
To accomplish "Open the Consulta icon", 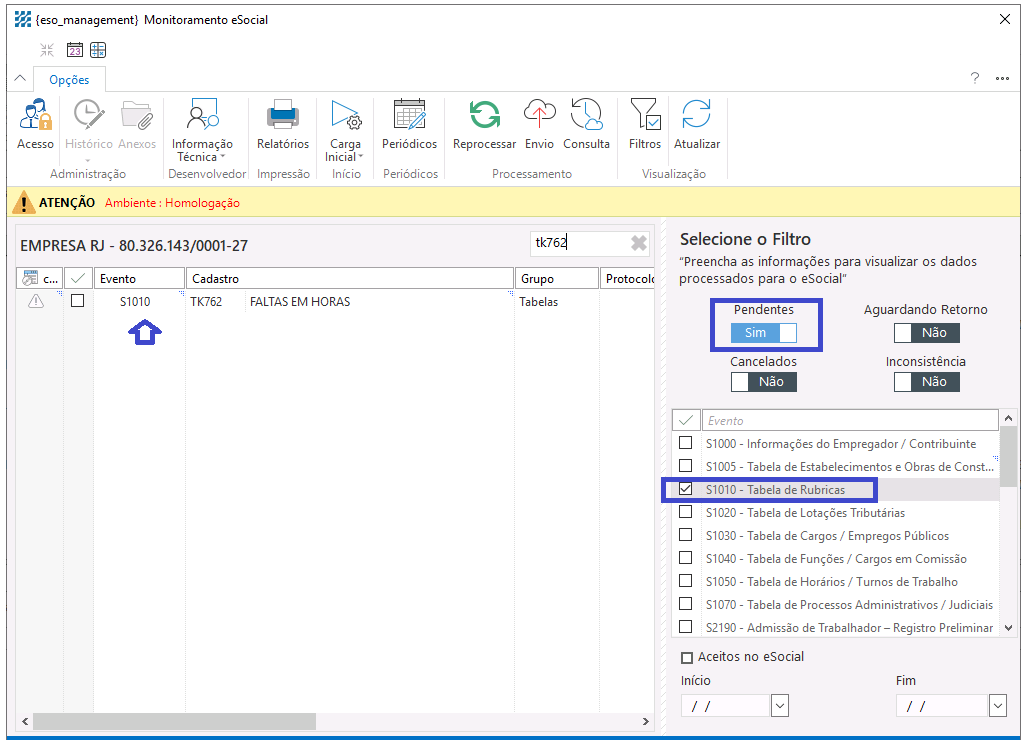I will [x=586, y=118].
